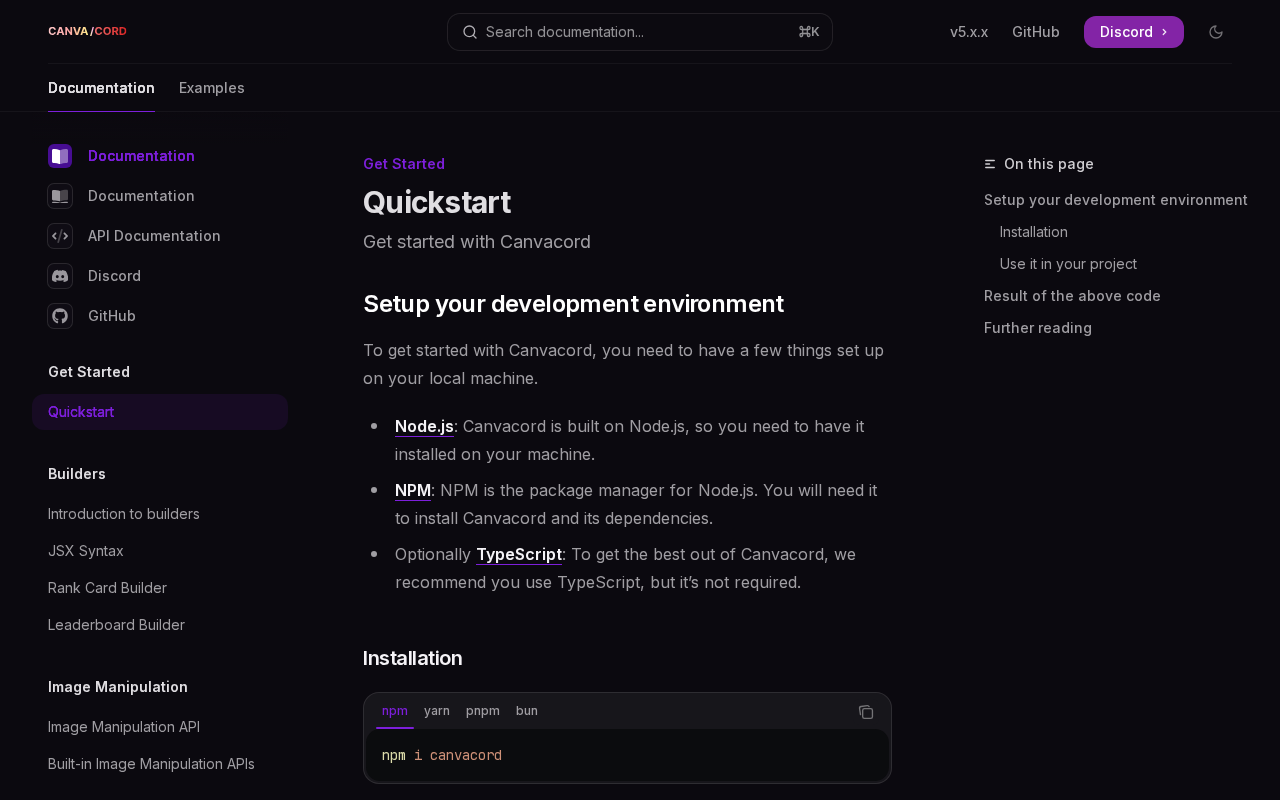The image size is (1280, 800).
Task: Switch install command to bun
Action: click(527, 711)
